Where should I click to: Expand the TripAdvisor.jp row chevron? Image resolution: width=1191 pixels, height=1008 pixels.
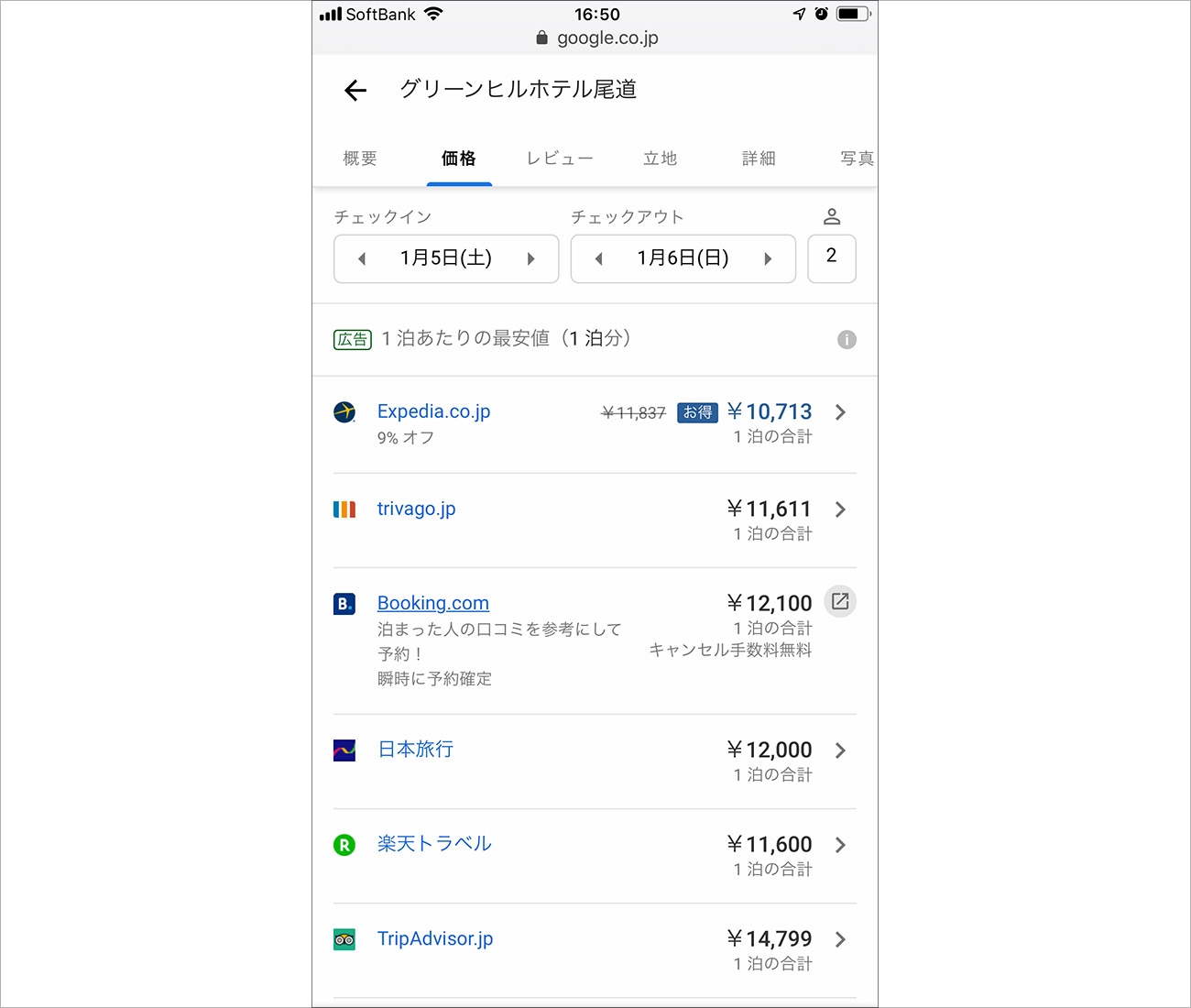[840, 939]
